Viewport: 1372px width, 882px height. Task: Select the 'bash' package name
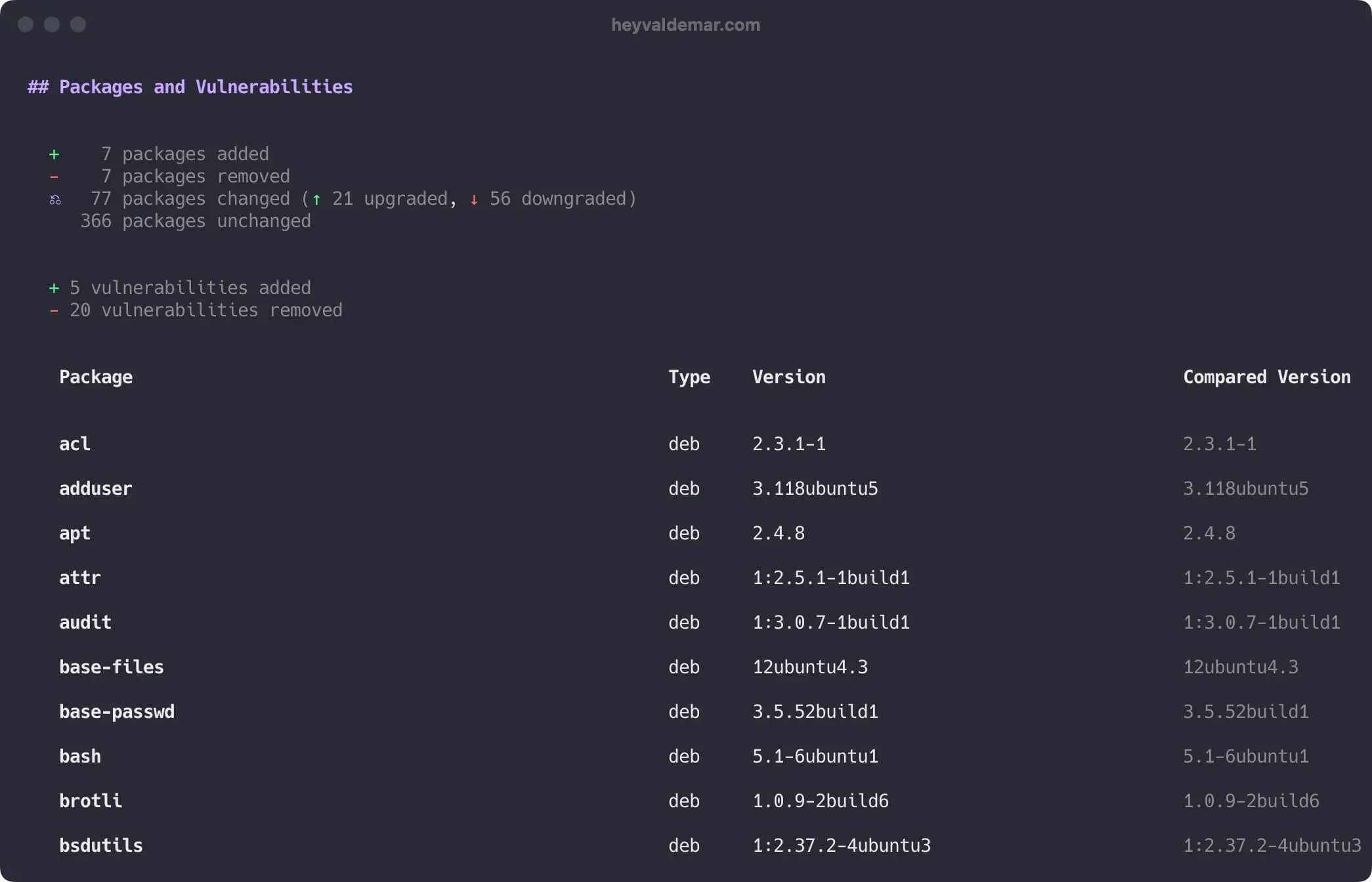[x=80, y=757]
